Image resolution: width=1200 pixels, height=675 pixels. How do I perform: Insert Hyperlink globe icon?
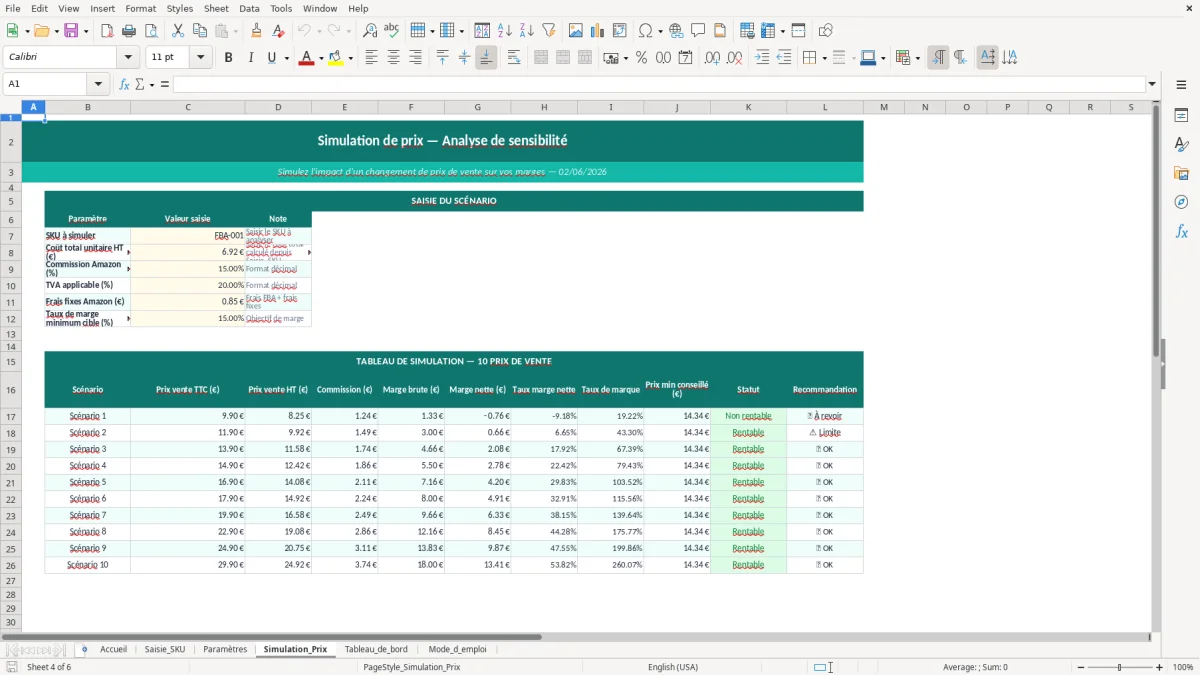(x=676, y=30)
